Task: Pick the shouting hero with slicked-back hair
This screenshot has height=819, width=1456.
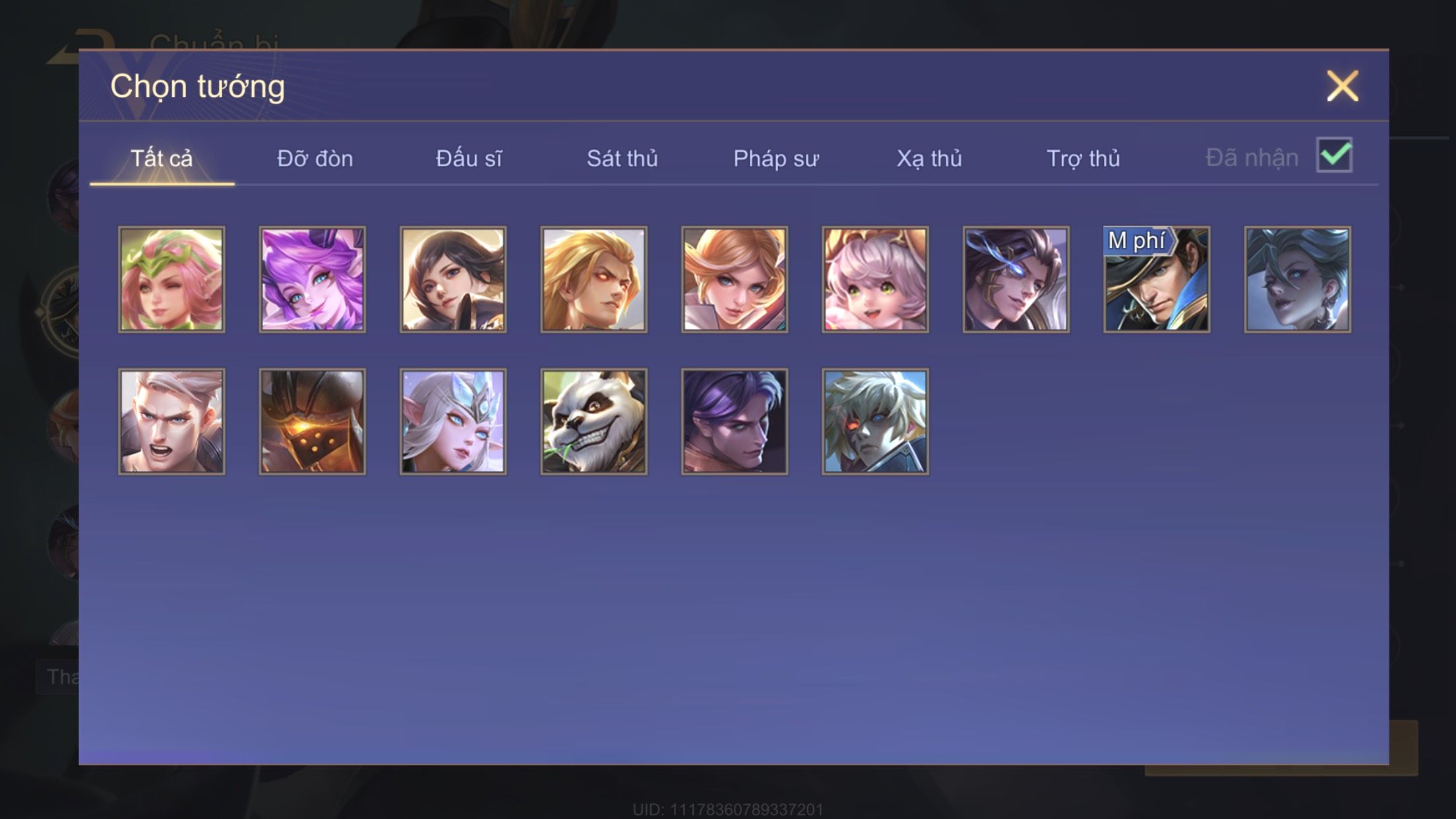Action: (171, 421)
